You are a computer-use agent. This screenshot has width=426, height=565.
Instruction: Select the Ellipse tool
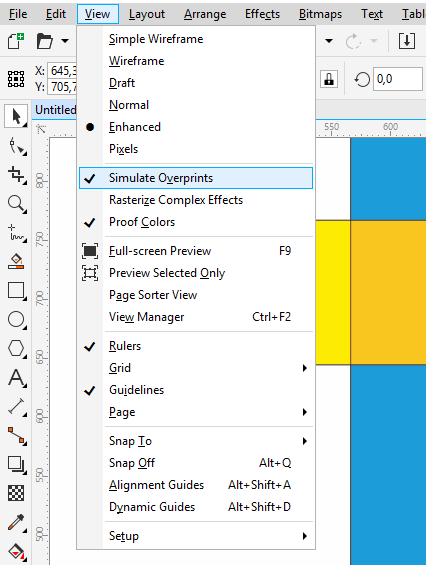point(17,320)
